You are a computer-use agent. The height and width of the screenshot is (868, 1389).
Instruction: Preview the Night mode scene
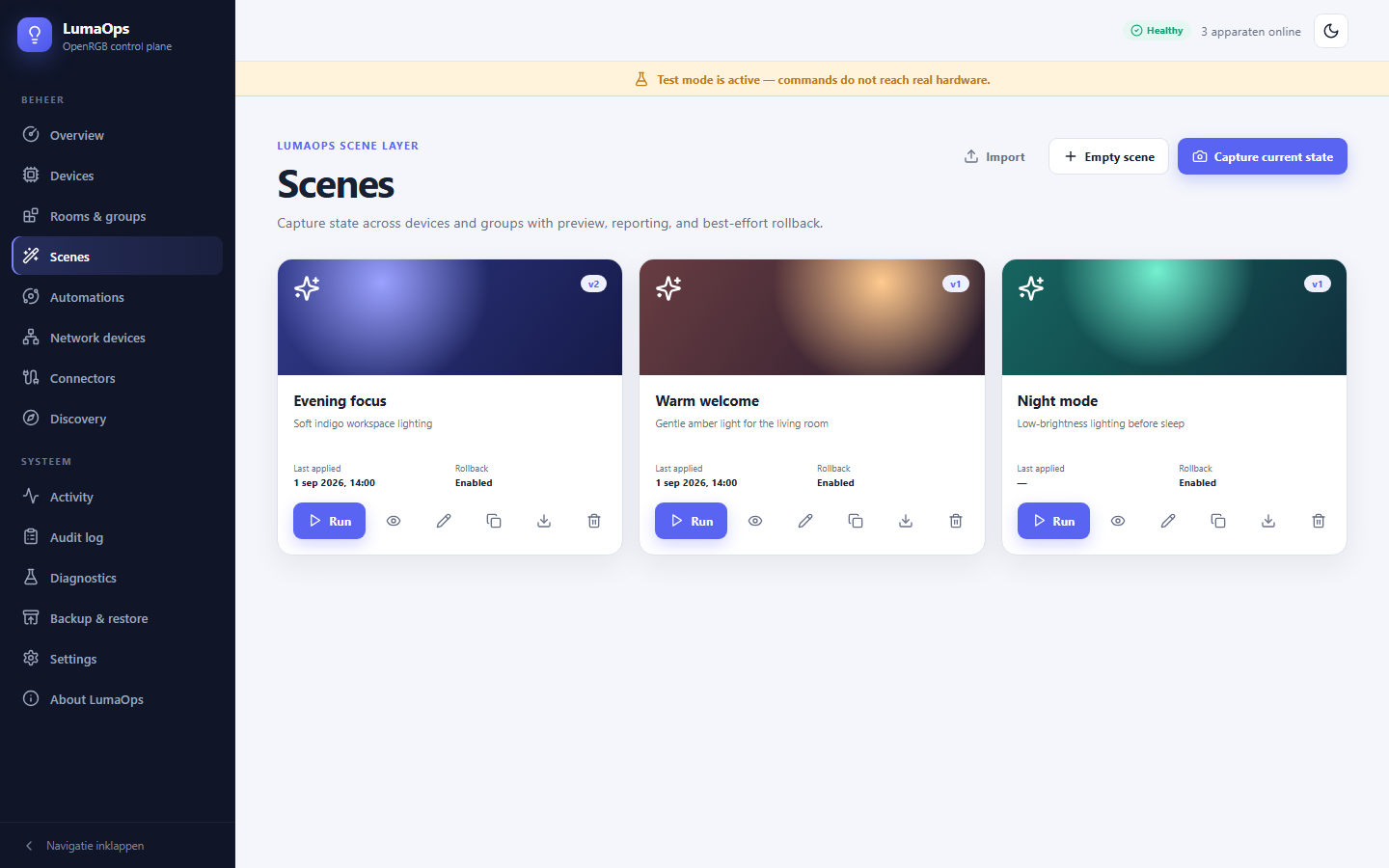[1118, 521]
